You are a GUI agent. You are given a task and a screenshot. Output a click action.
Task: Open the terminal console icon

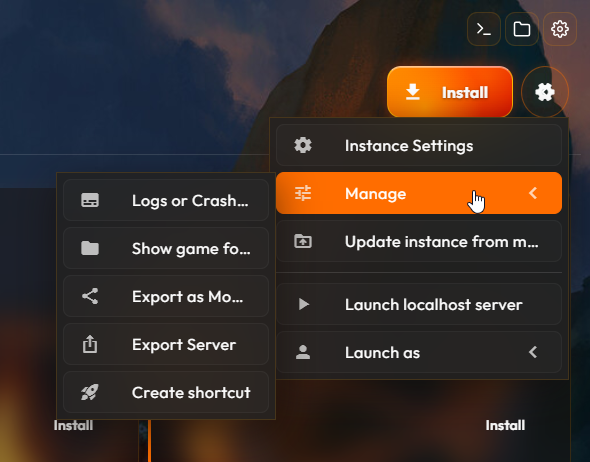click(484, 29)
